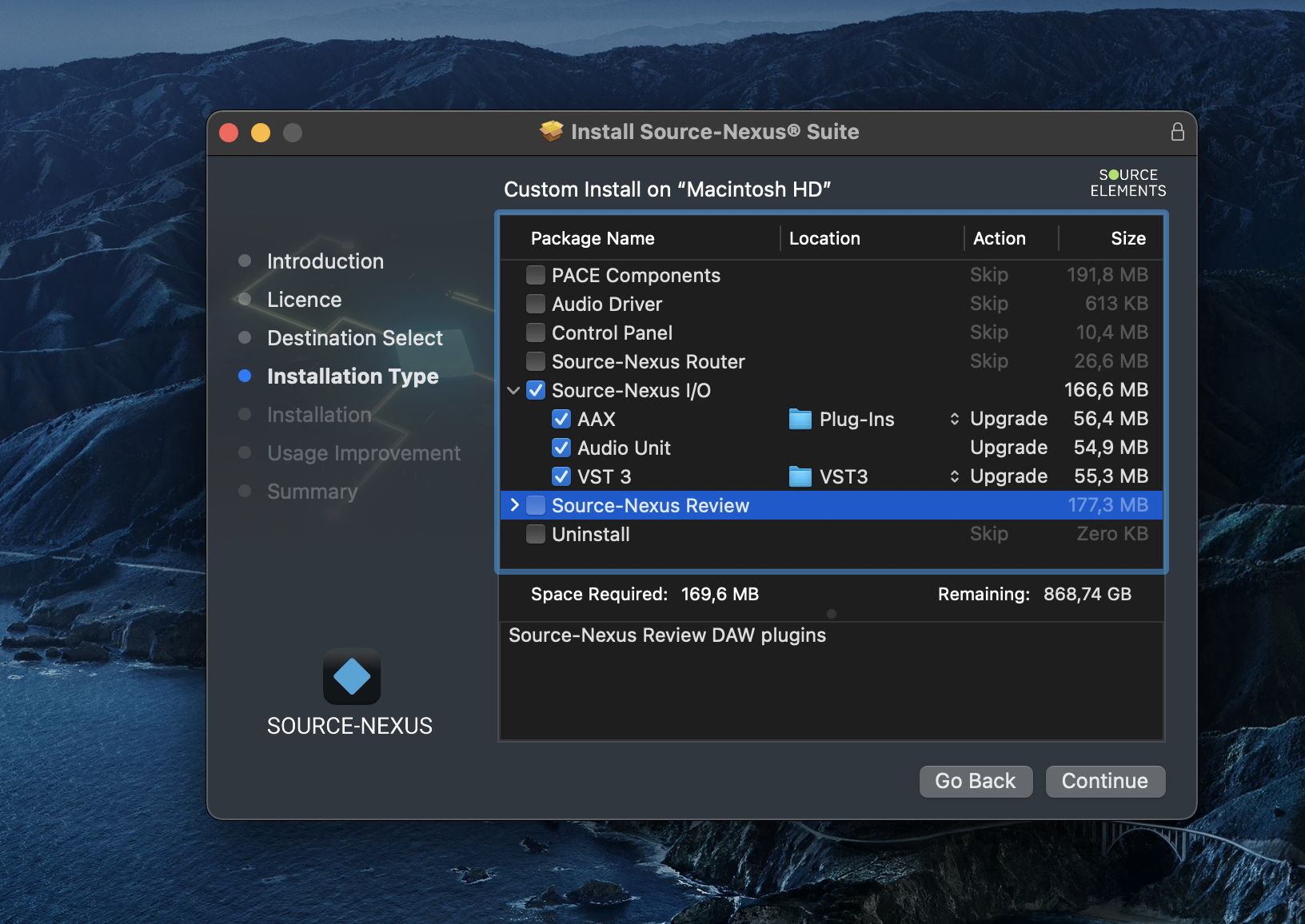The image size is (1305, 924).
Task: Click the Size column header
Action: pos(1127,238)
